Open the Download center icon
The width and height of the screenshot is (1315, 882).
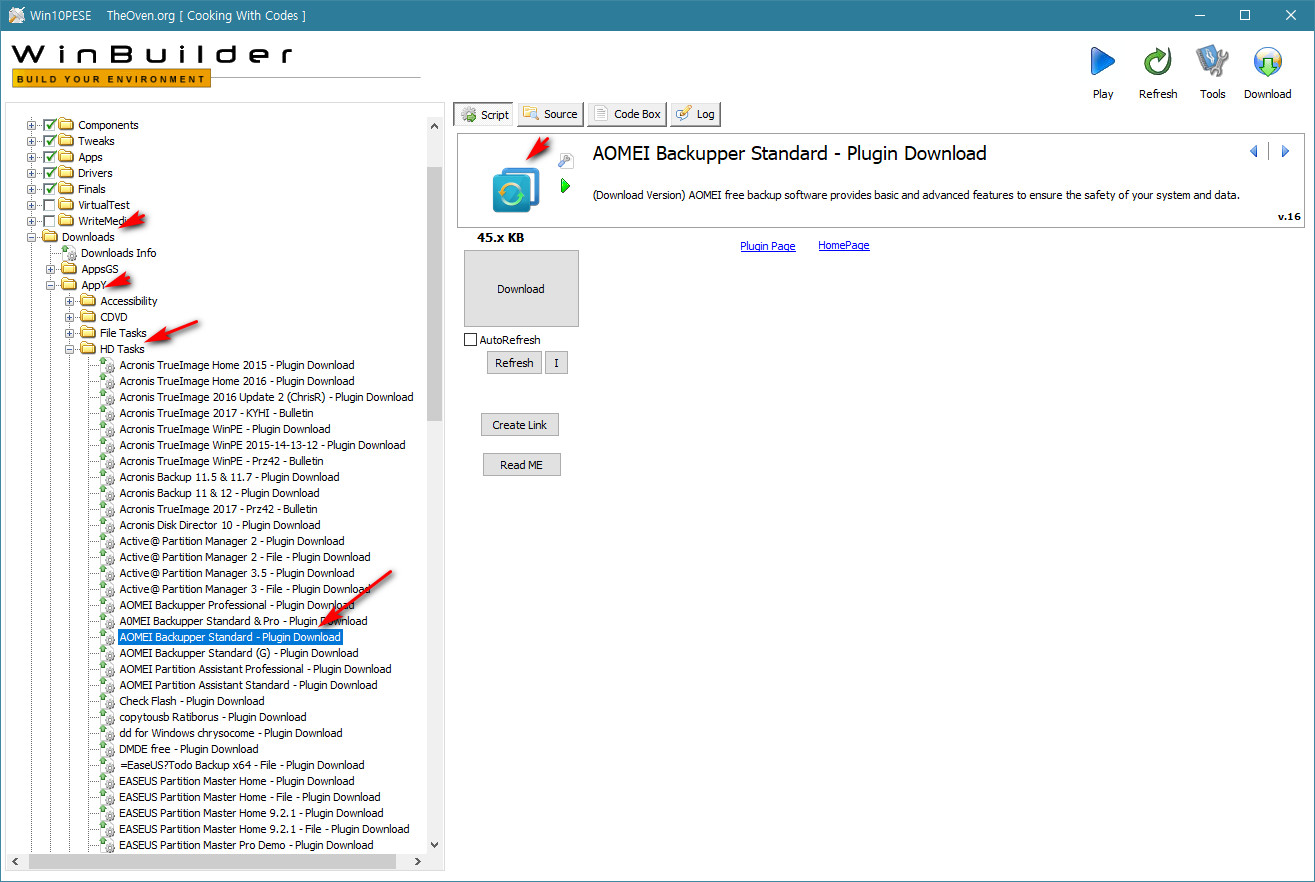pos(1268,62)
